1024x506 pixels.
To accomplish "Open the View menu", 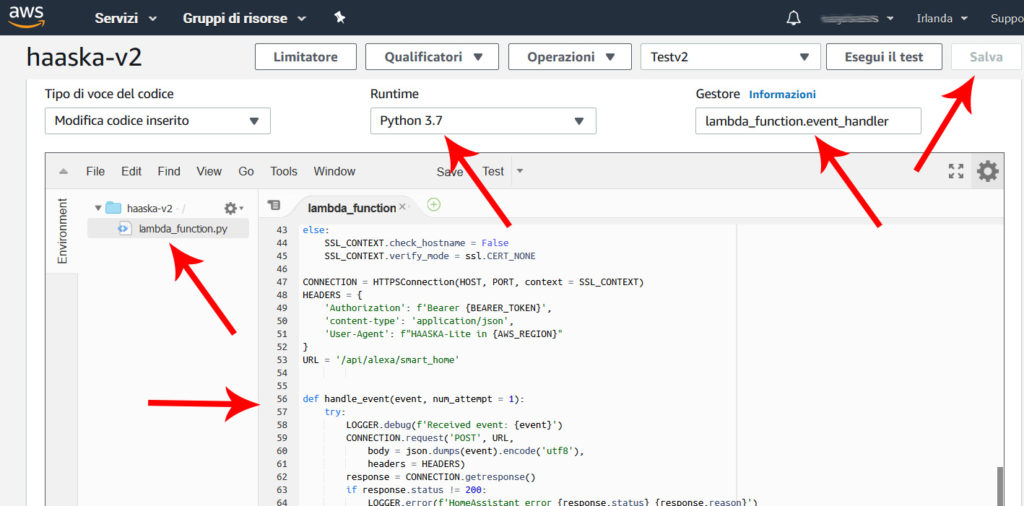I will (209, 172).
